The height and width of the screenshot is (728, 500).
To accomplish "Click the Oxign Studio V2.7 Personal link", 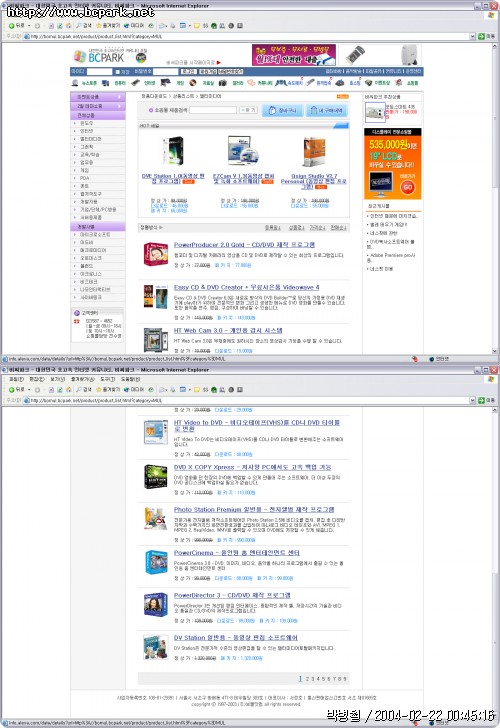I will tap(314, 181).
